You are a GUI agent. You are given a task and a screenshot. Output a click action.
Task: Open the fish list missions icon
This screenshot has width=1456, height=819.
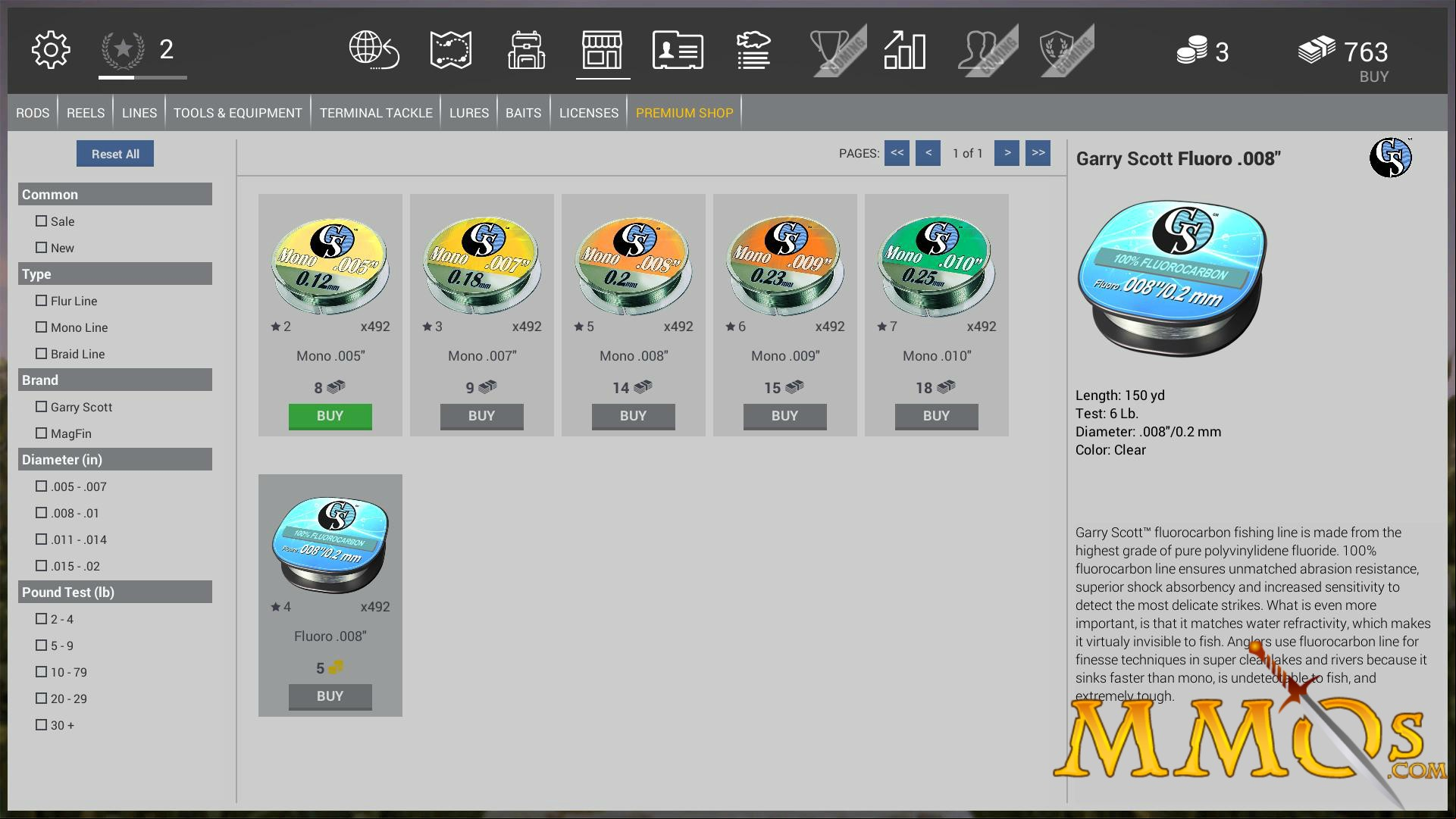753,50
